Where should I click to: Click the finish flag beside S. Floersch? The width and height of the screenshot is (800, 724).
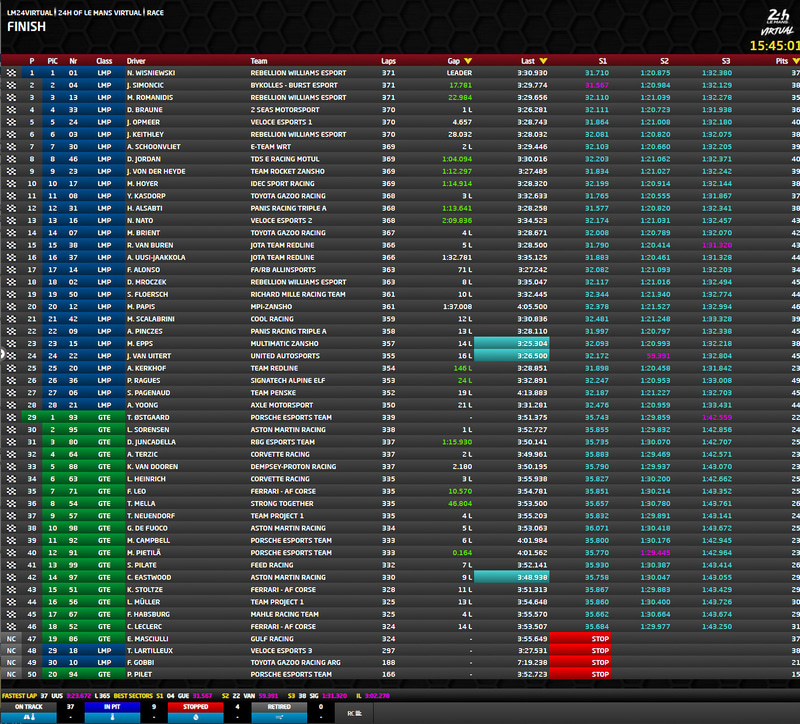coord(11,294)
